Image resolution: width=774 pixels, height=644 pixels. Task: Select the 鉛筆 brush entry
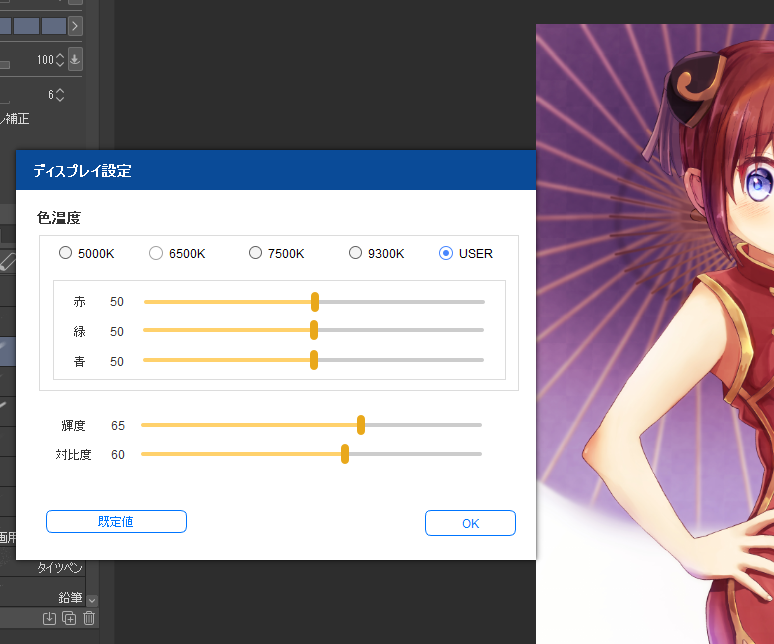(x=68, y=598)
